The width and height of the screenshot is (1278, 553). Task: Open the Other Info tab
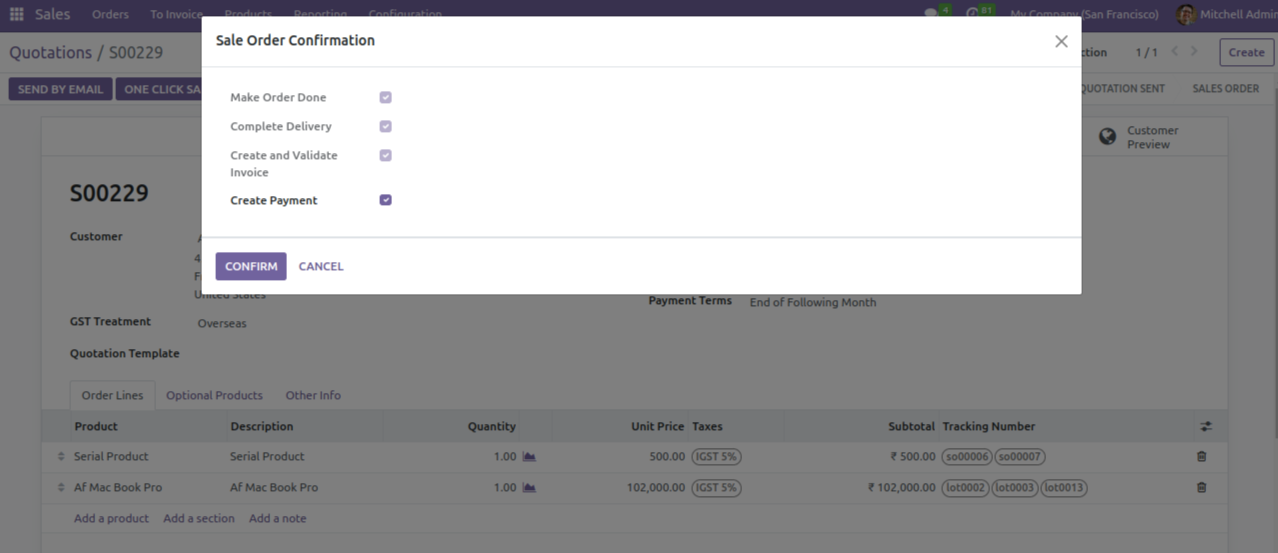click(313, 396)
